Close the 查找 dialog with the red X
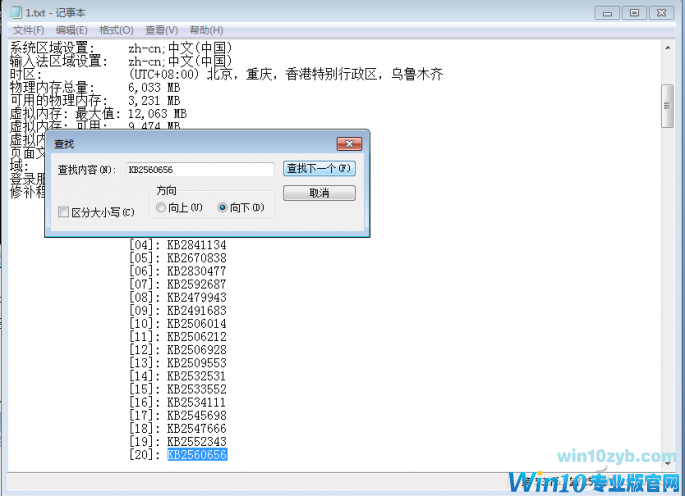The width and height of the screenshot is (685, 496). 349,143
